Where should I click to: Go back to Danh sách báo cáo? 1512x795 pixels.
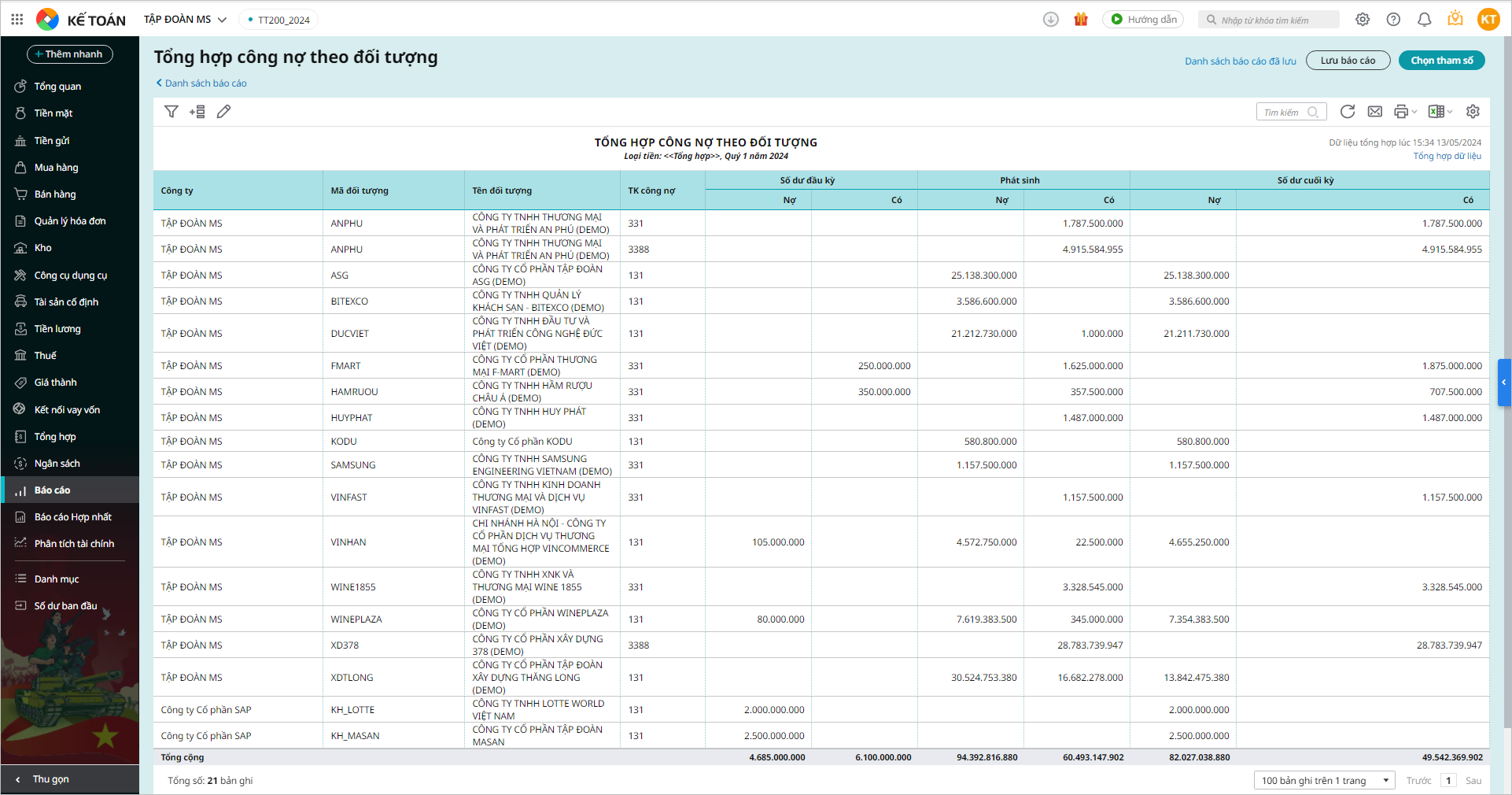pyautogui.click(x=201, y=83)
